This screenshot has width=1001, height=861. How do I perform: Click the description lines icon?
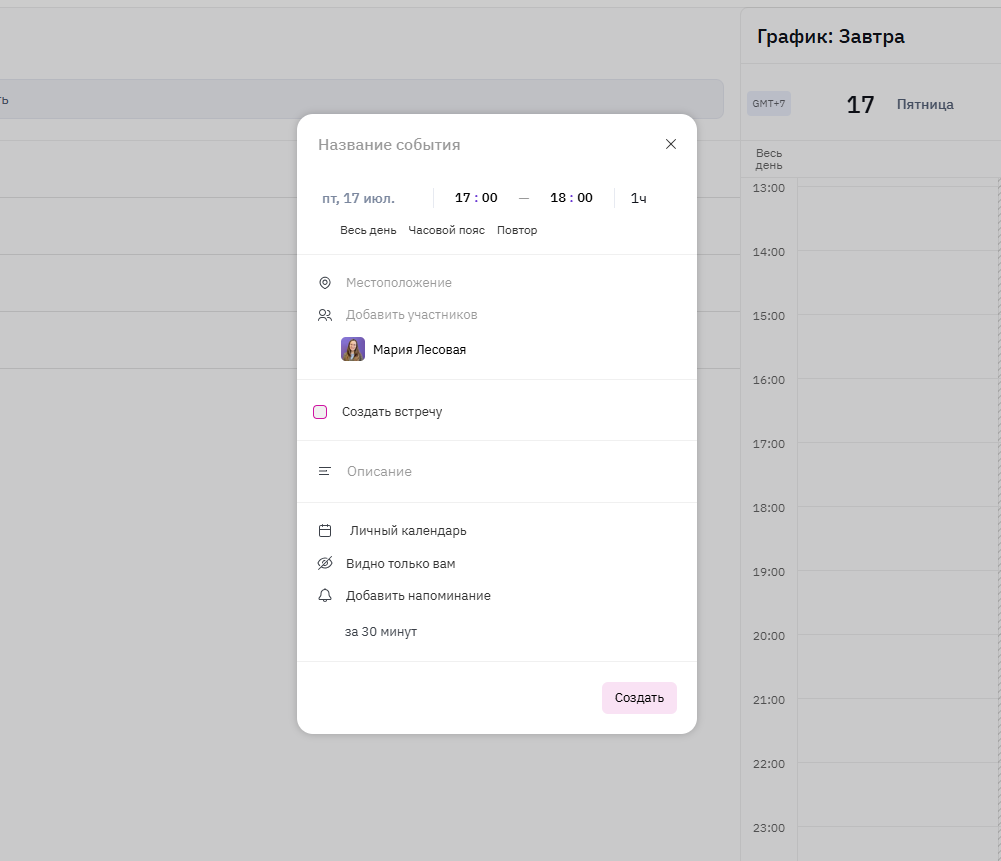click(x=324, y=471)
